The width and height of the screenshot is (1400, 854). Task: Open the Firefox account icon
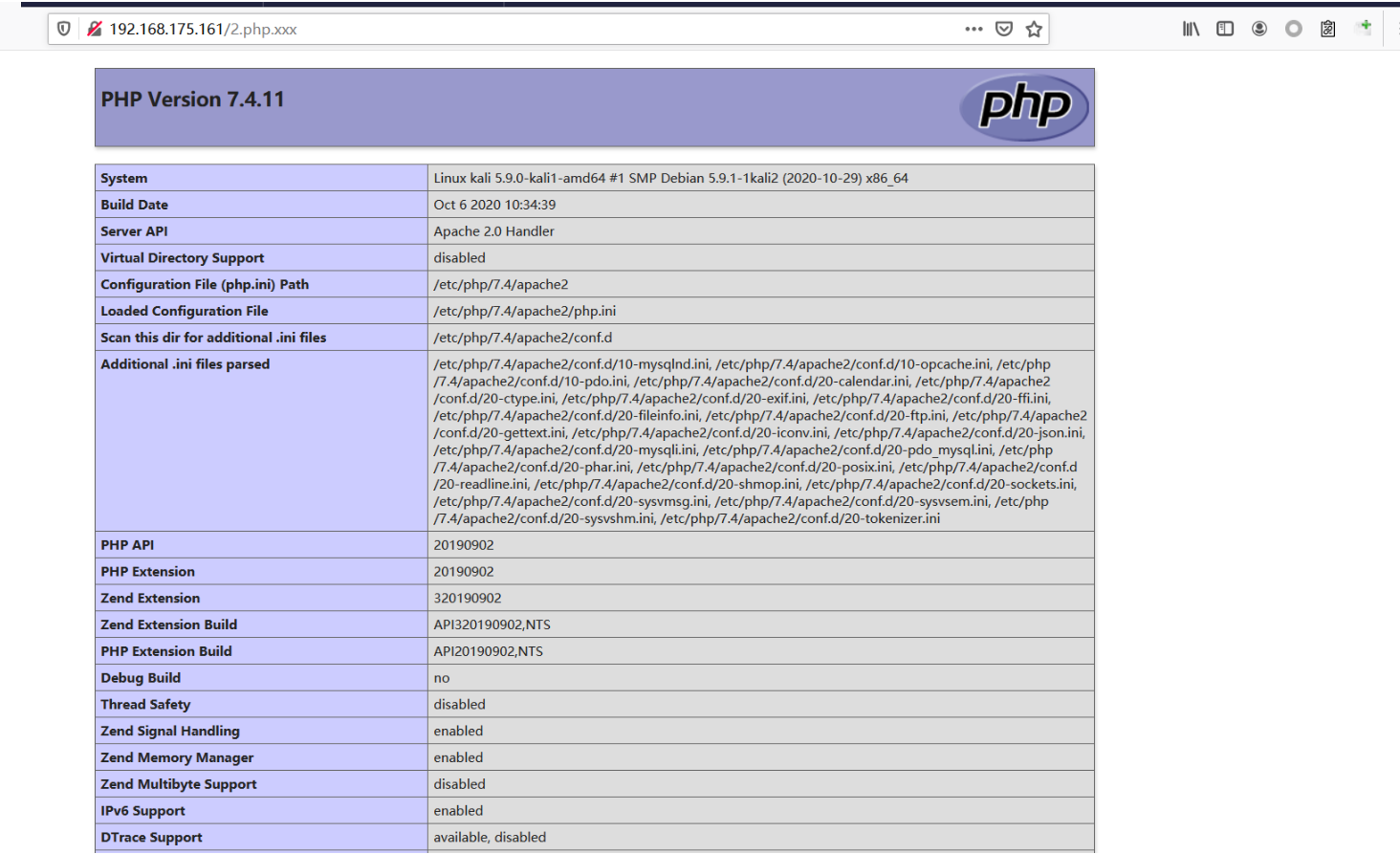coord(1259,29)
